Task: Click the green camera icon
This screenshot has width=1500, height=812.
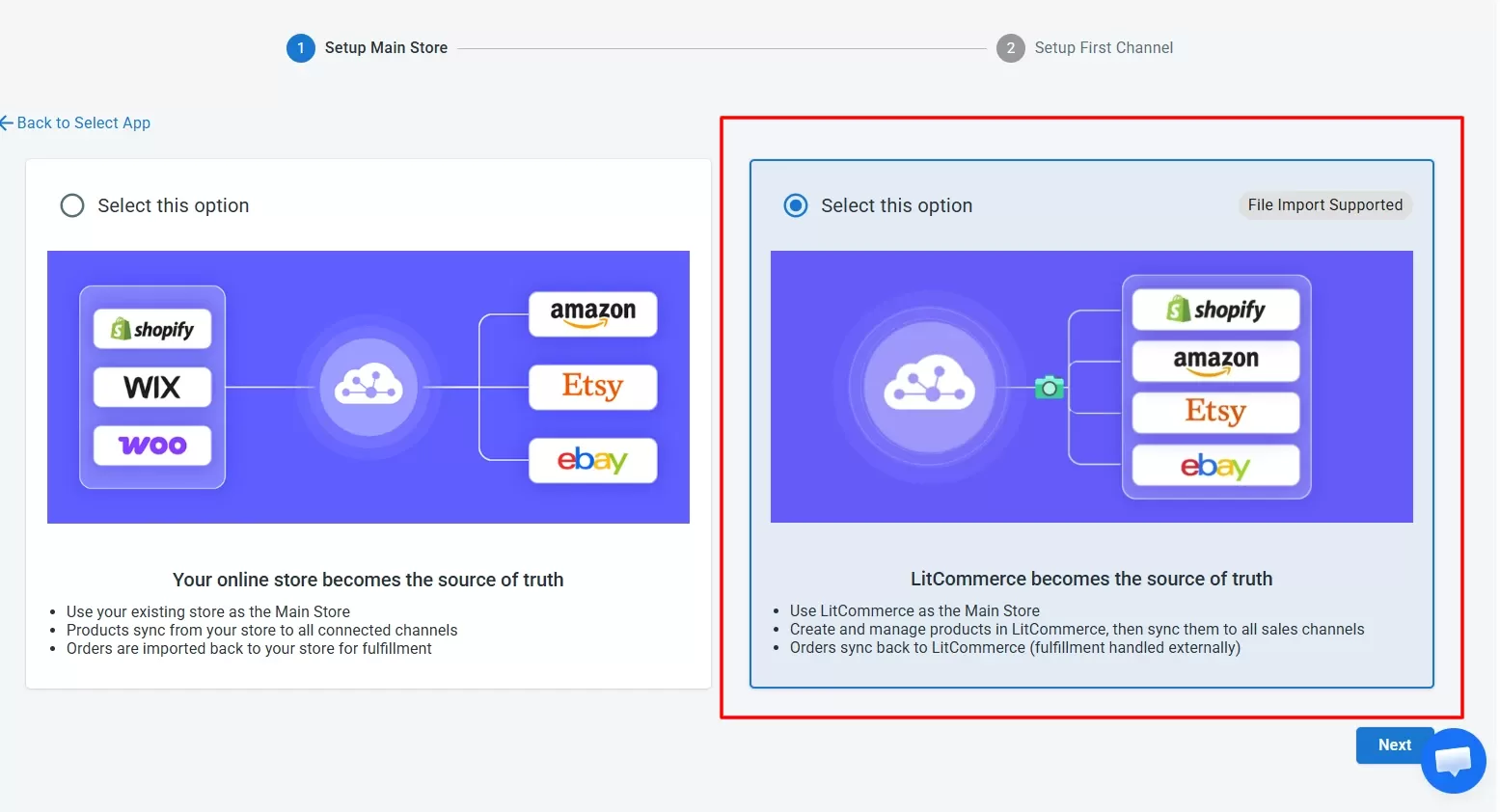Action: click(1049, 388)
